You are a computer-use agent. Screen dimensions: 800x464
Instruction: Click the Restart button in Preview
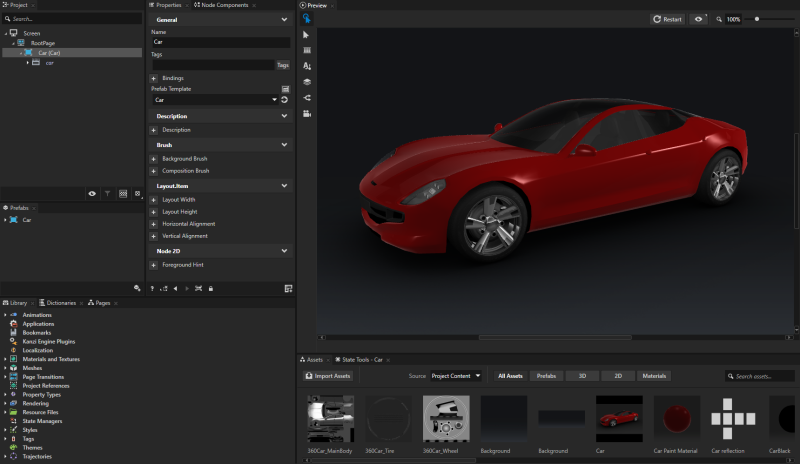pyautogui.click(x=667, y=19)
